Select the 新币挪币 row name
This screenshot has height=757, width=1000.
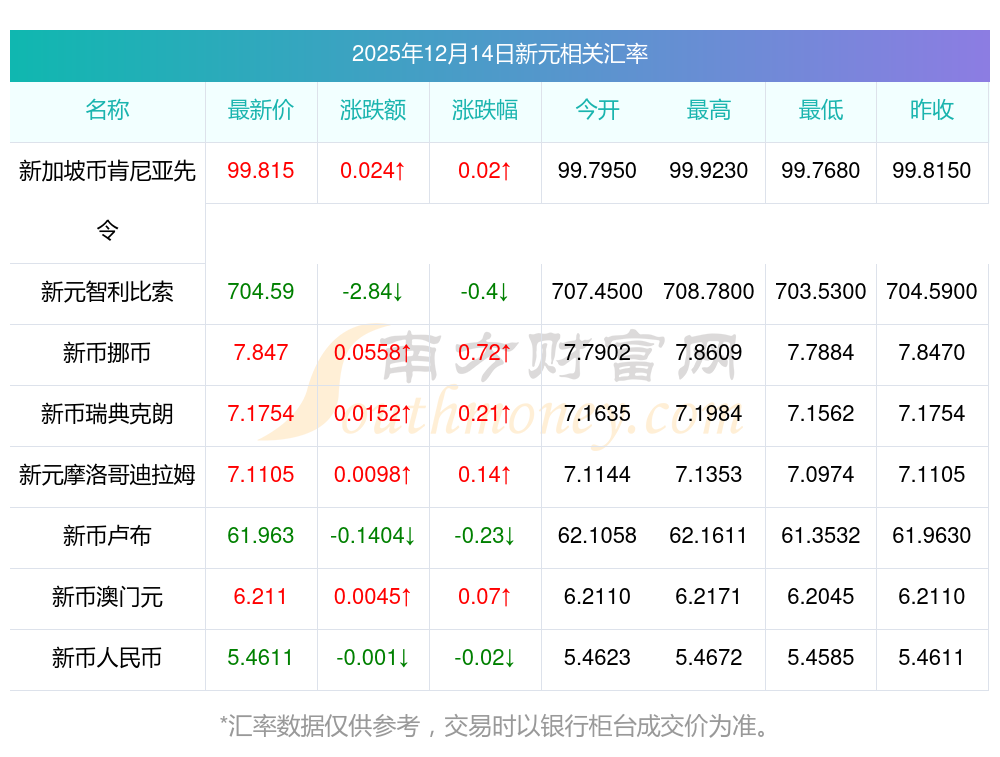[107, 352]
